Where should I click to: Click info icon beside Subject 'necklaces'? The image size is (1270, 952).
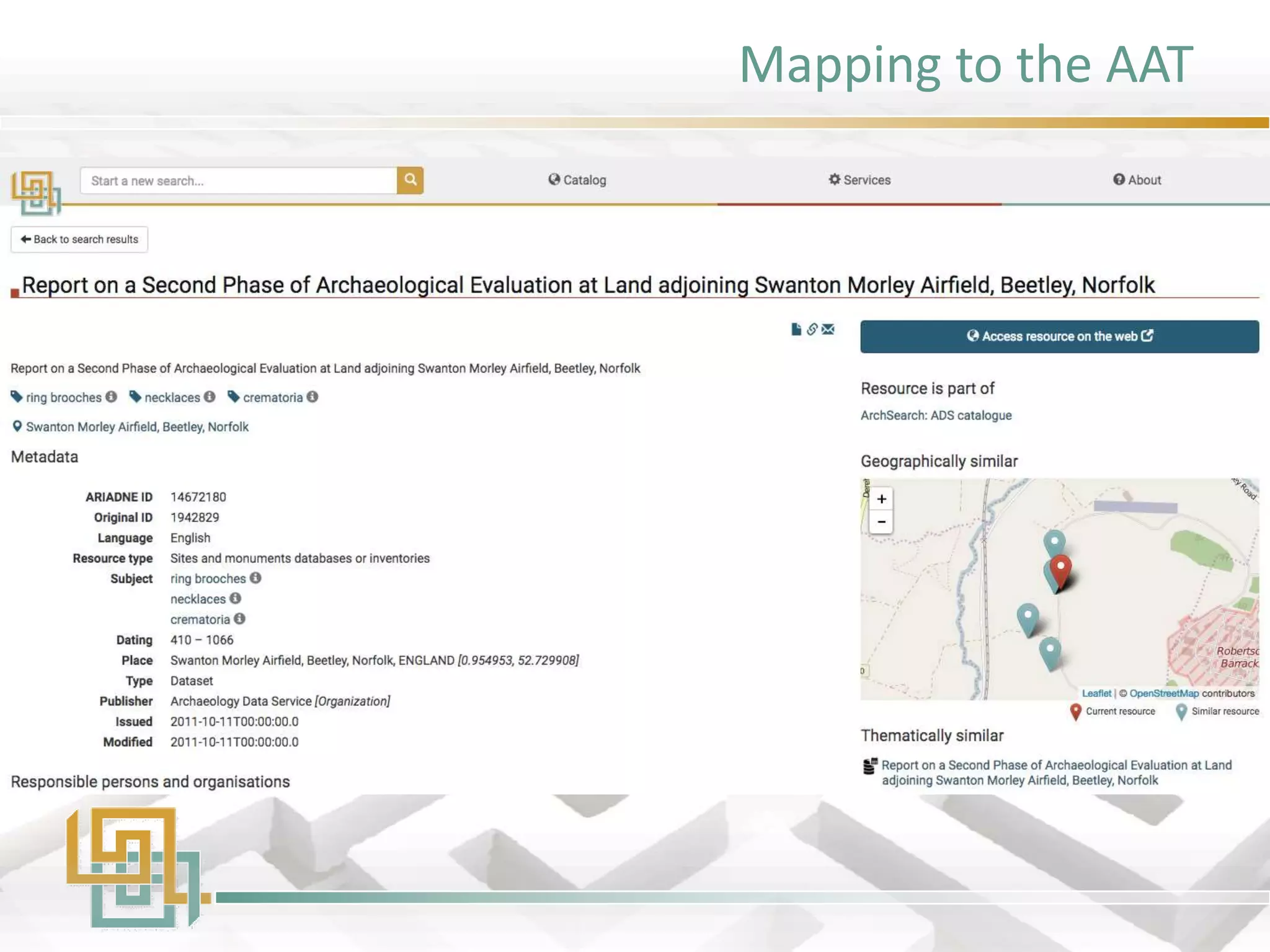(x=235, y=598)
